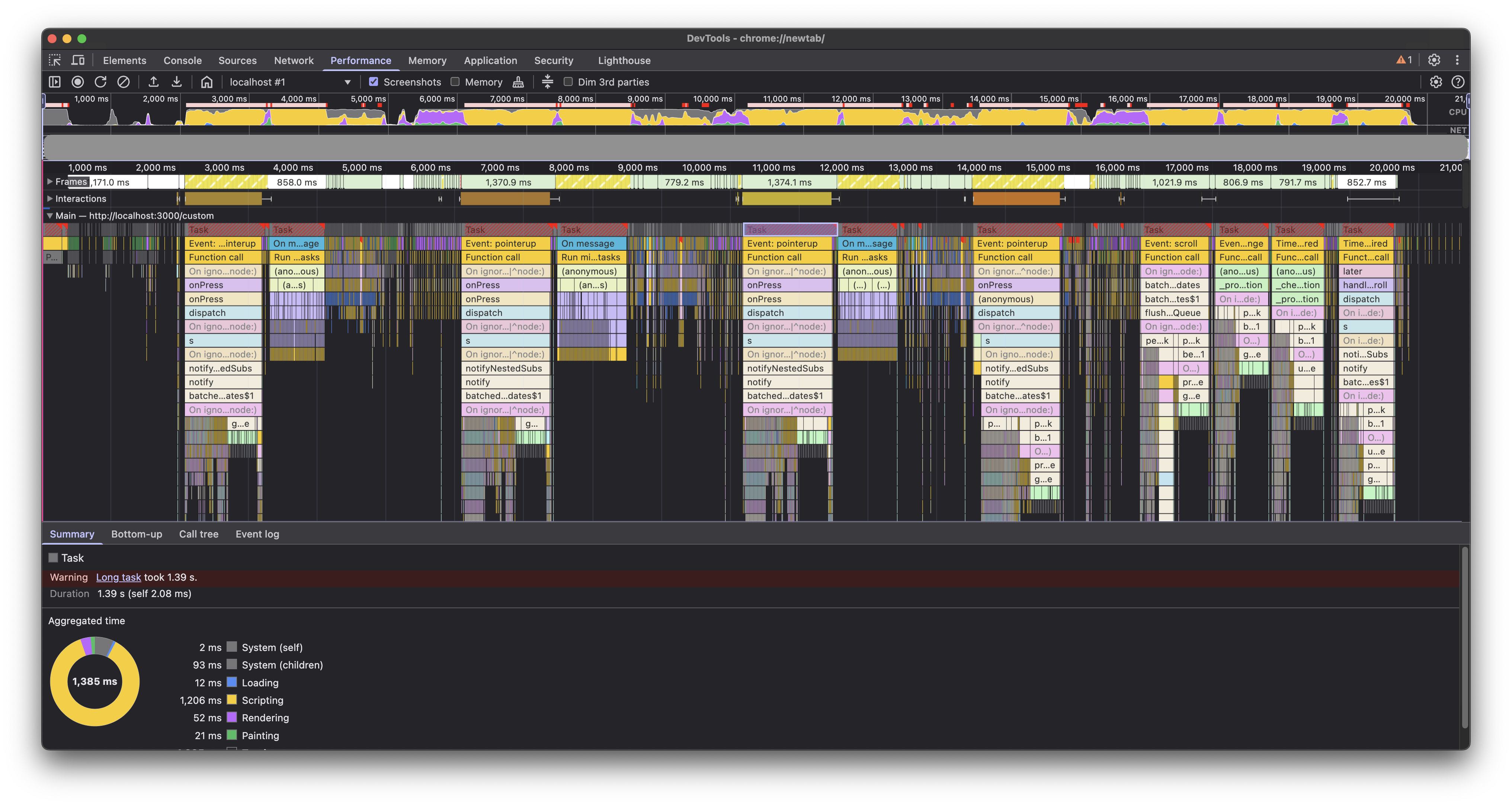Select the notifyNestedSubs flame chart entry
This screenshot has width=1512, height=805.
(505, 369)
